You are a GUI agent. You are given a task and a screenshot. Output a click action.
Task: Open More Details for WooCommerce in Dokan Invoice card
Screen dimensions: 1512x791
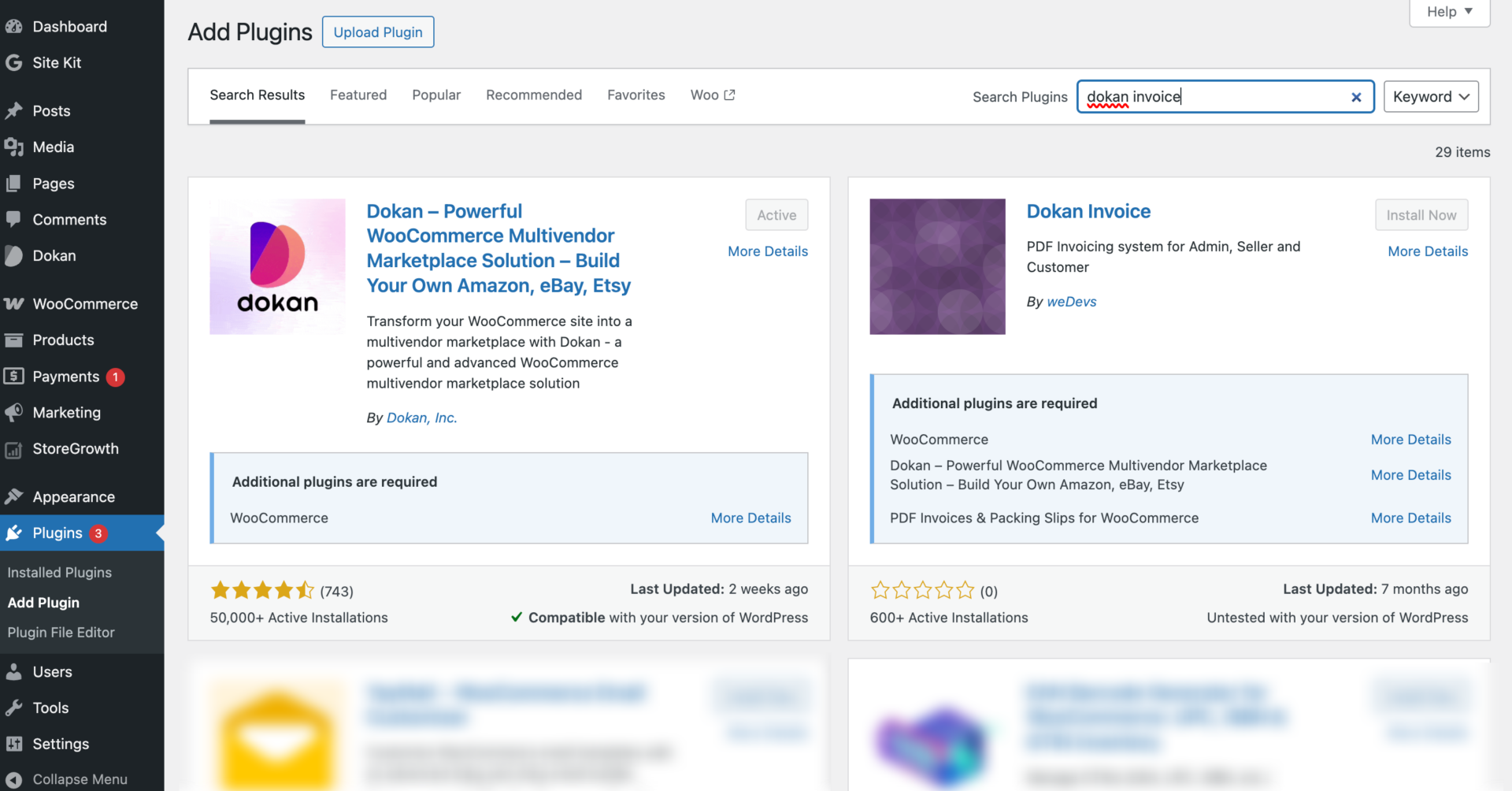coord(1410,440)
